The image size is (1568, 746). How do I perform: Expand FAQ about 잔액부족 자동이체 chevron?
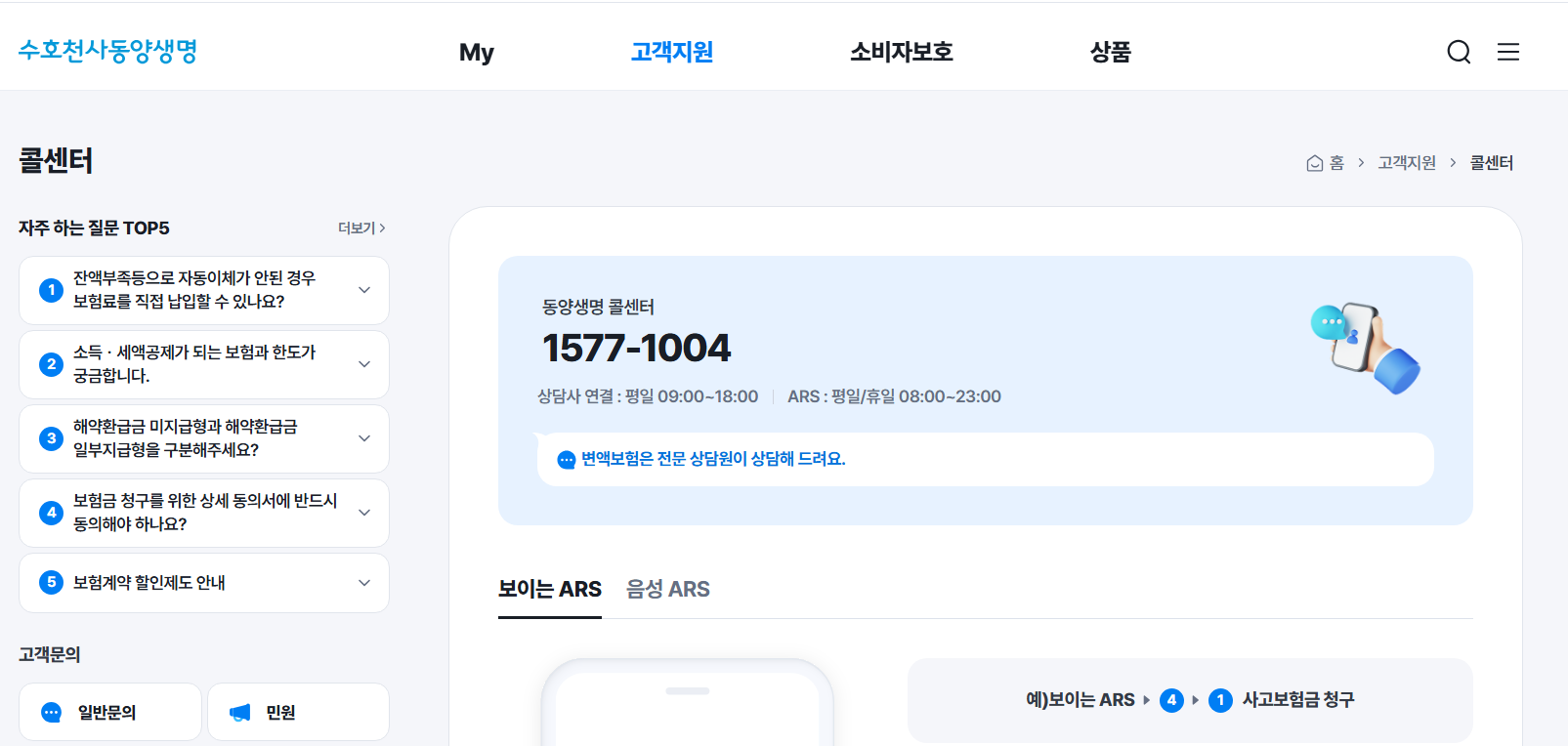pos(364,290)
